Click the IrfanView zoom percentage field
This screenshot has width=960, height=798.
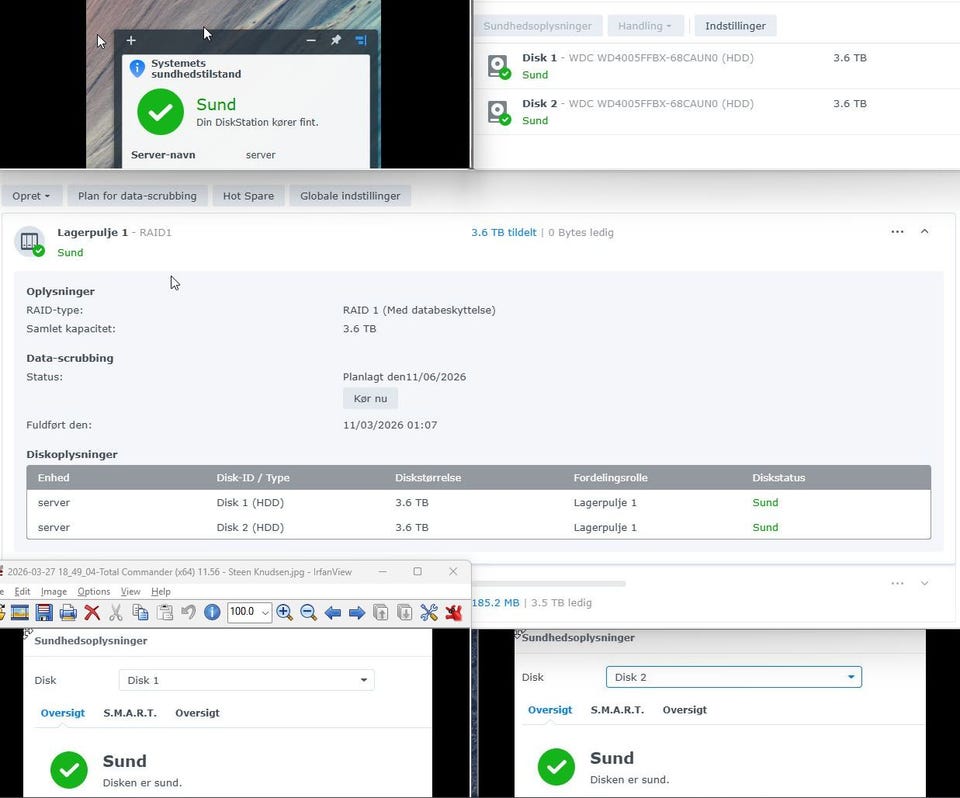pyautogui.click(x=249, y=612)
